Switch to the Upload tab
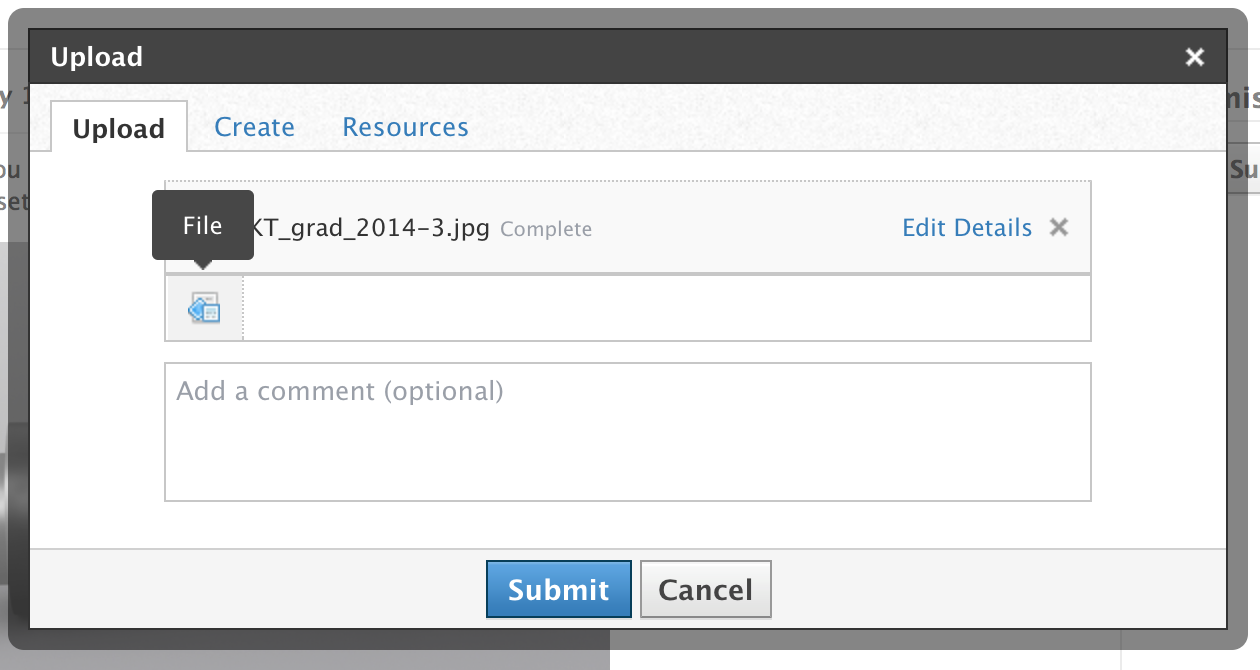Screen dimensions: 1260x670 tap(119, 128)
